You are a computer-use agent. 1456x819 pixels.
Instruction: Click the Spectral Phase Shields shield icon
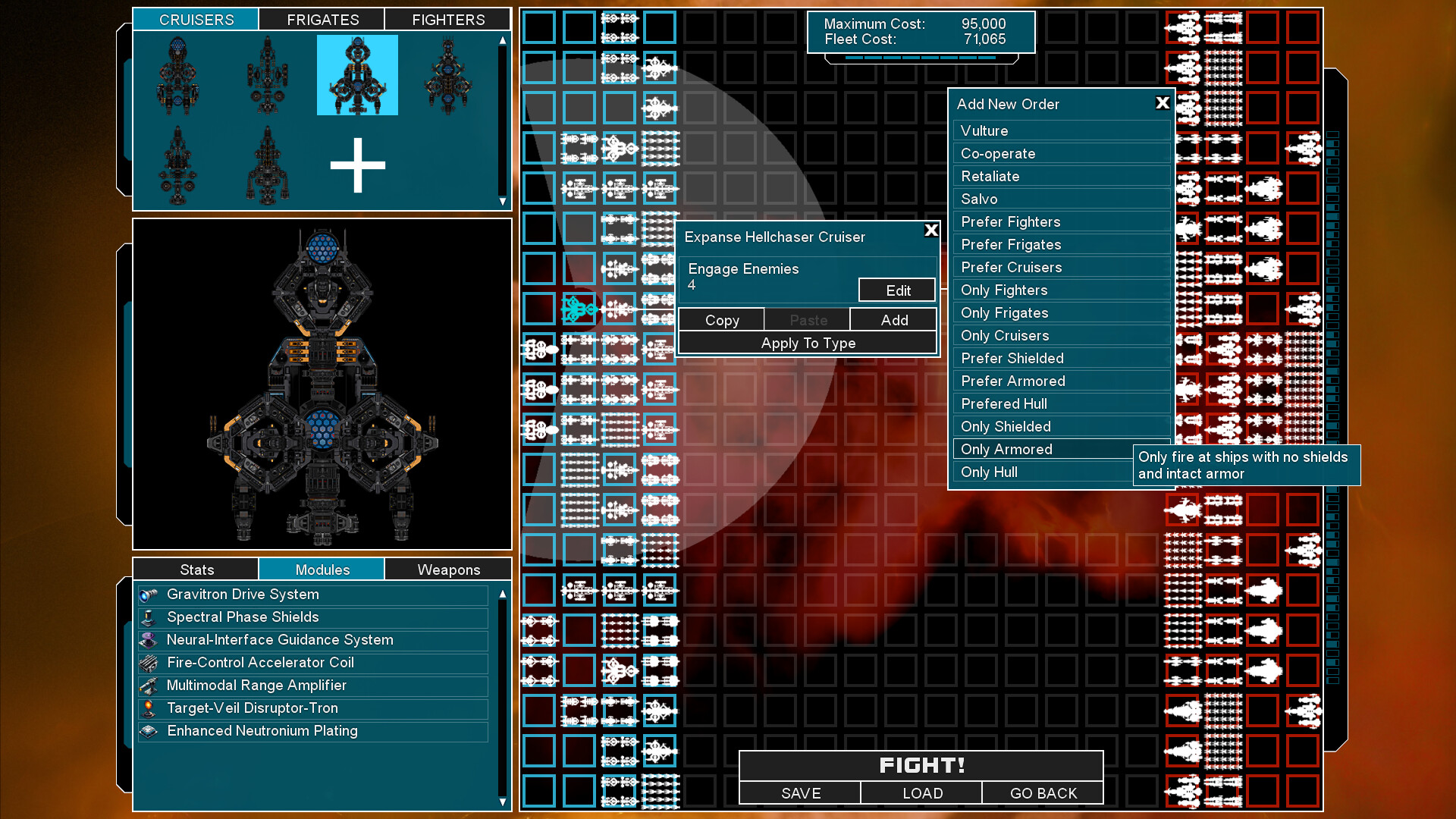[149, 617]
